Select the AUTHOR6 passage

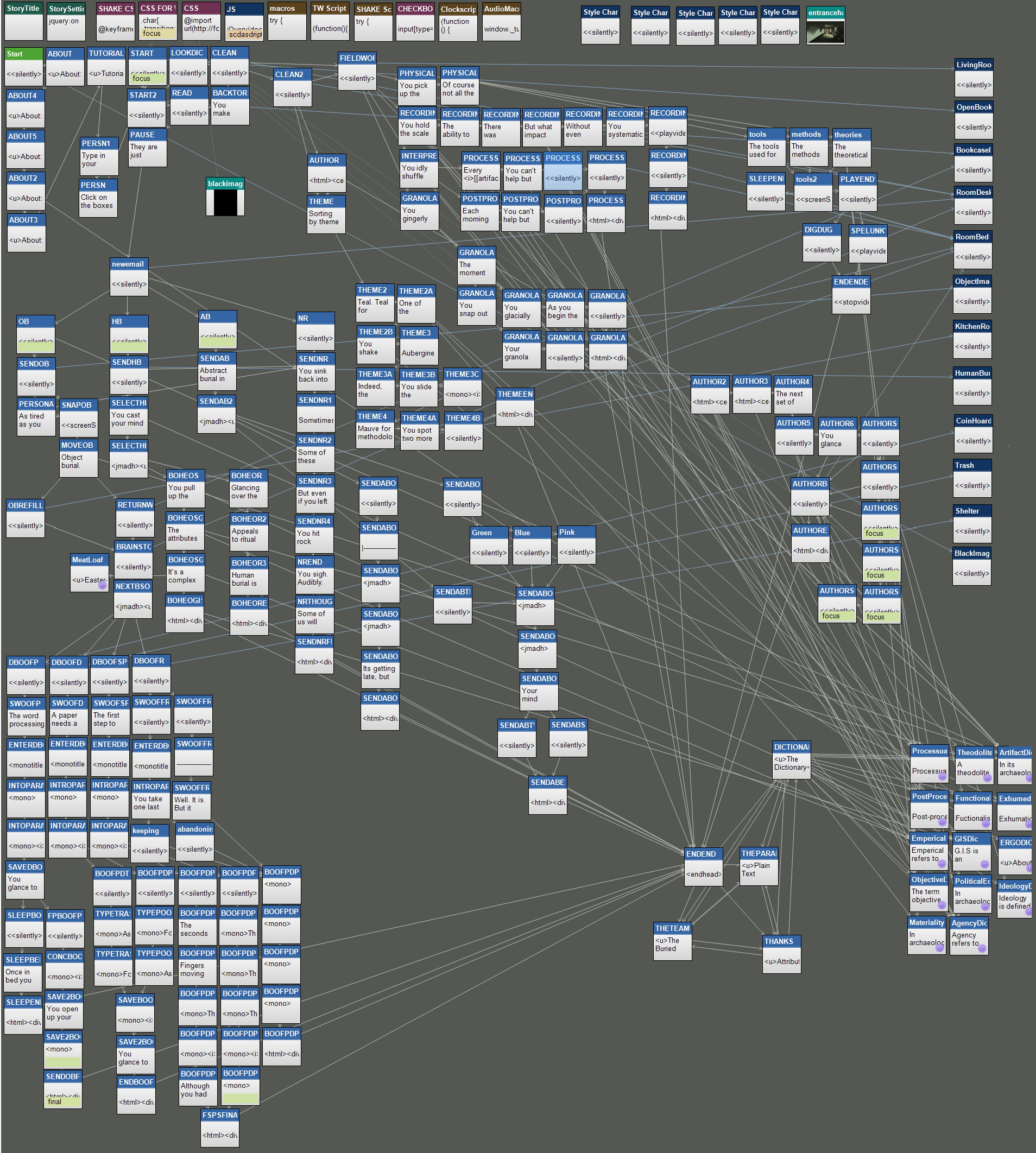pyautogui.click(x=838, y=436)
